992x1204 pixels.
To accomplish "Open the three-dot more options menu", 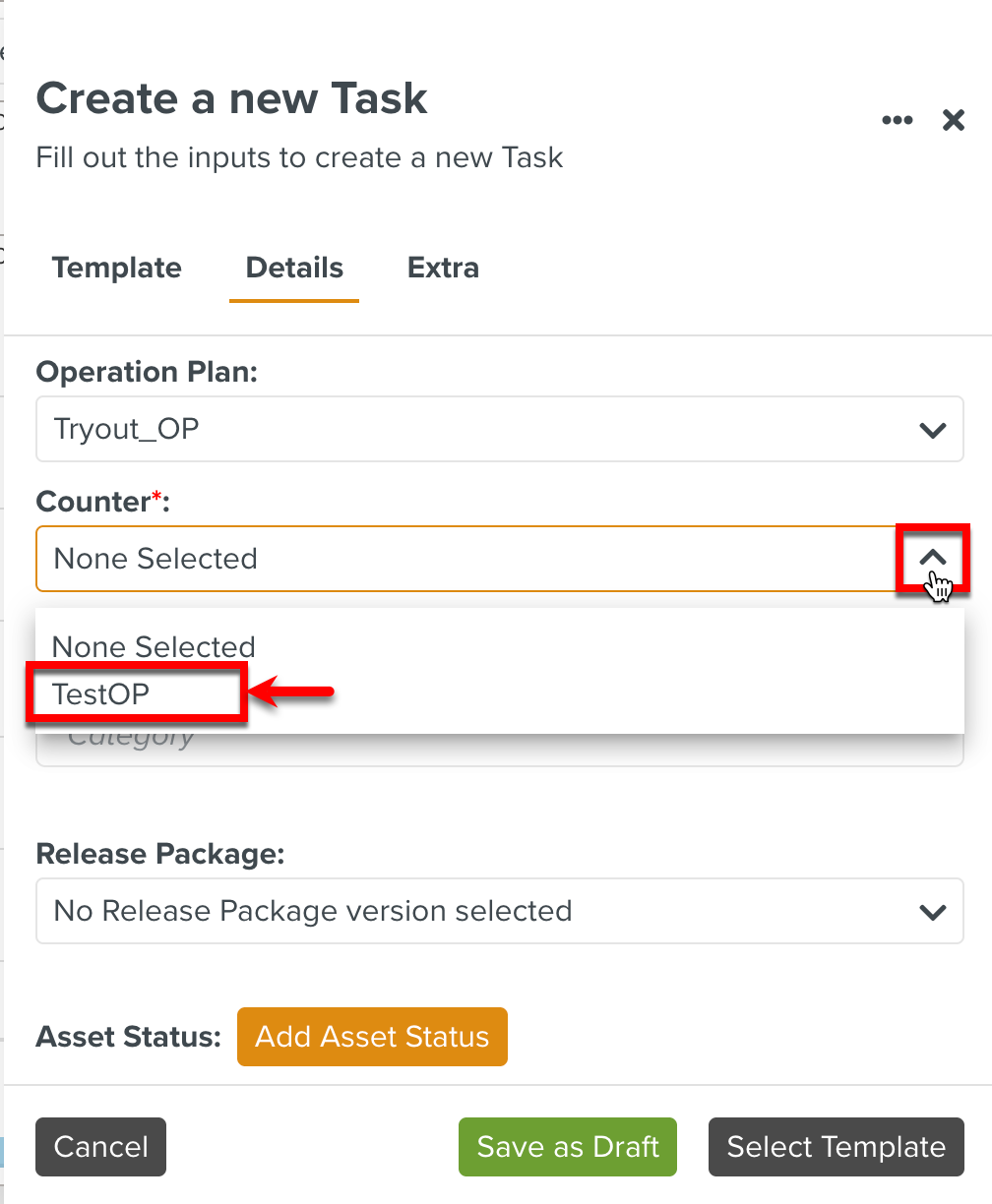I will pyautogui.click(x=897, y=120).
